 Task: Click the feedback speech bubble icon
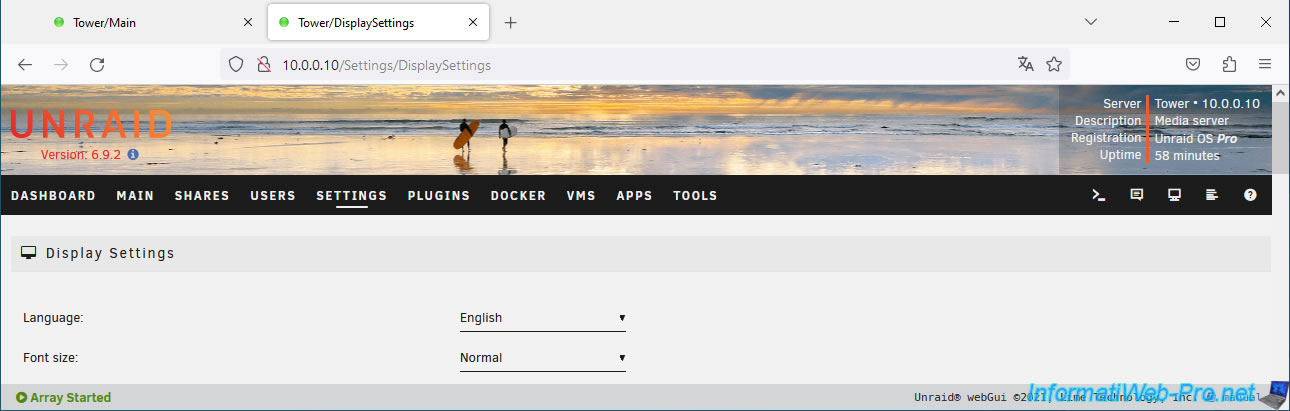[1136, 196]
